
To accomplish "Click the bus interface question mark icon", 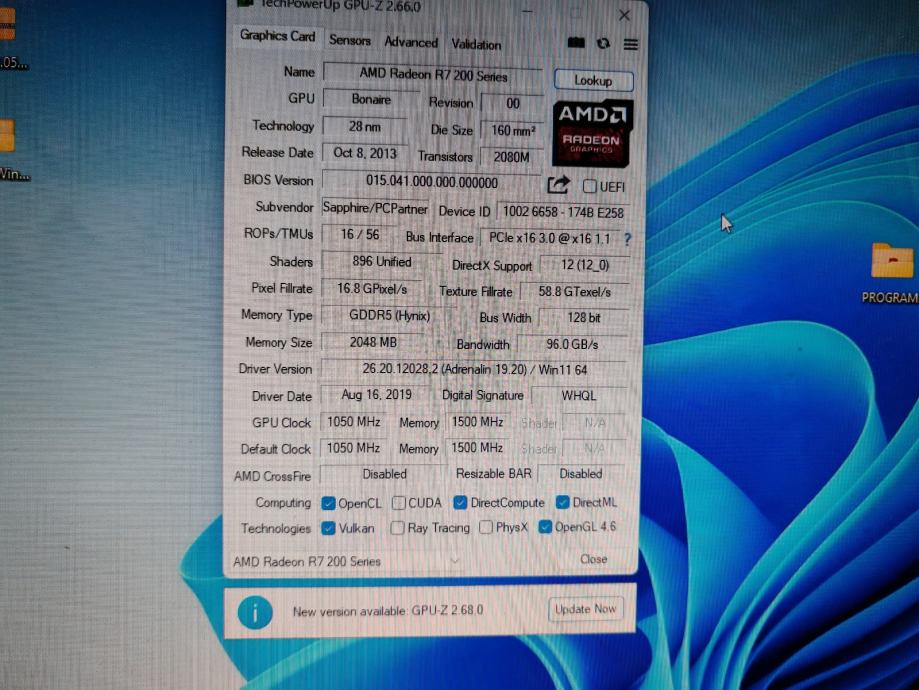I will [627, 239].
